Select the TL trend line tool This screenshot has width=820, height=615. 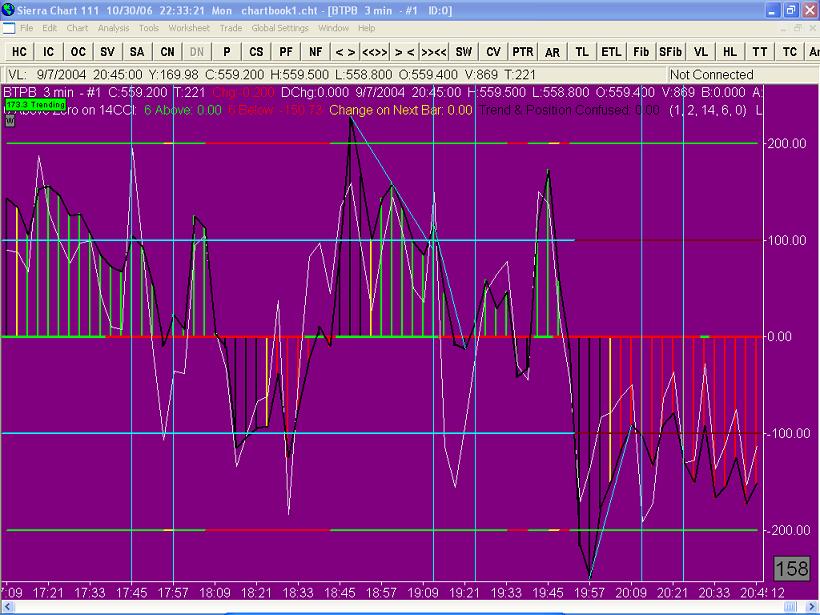pyautogui.click(x=582, y=52)
